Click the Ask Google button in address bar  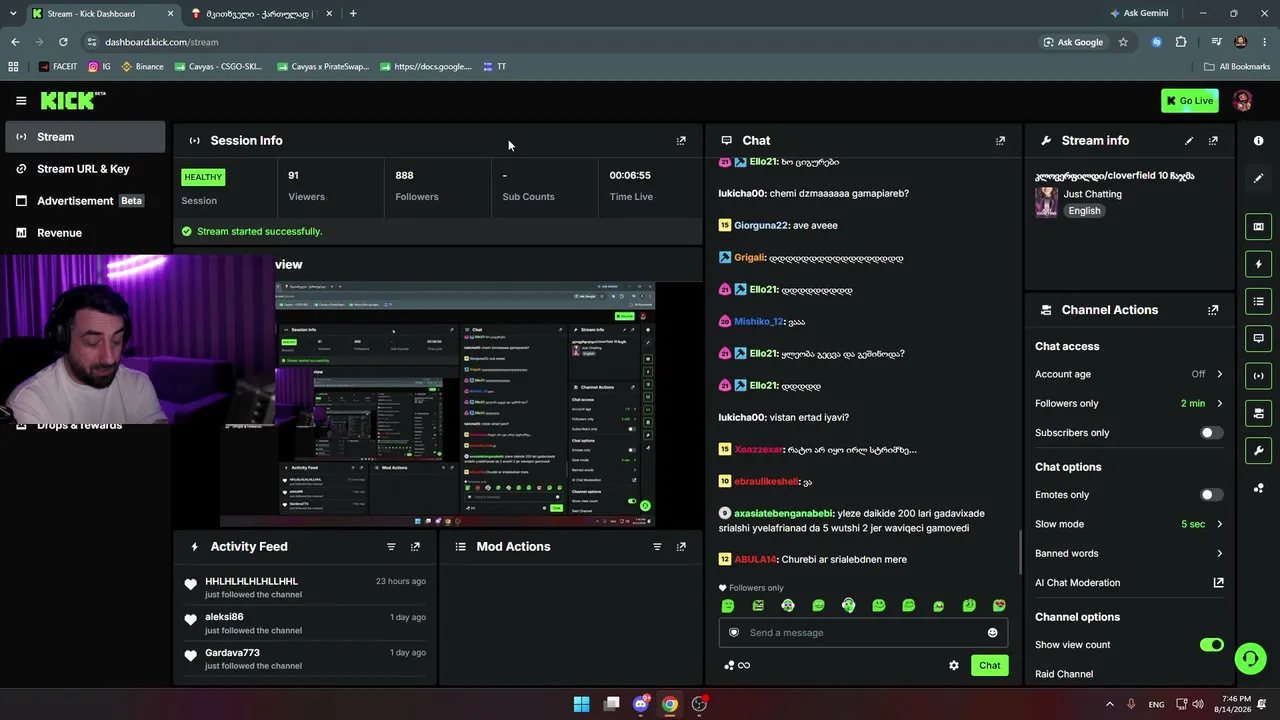point(1073,42)
